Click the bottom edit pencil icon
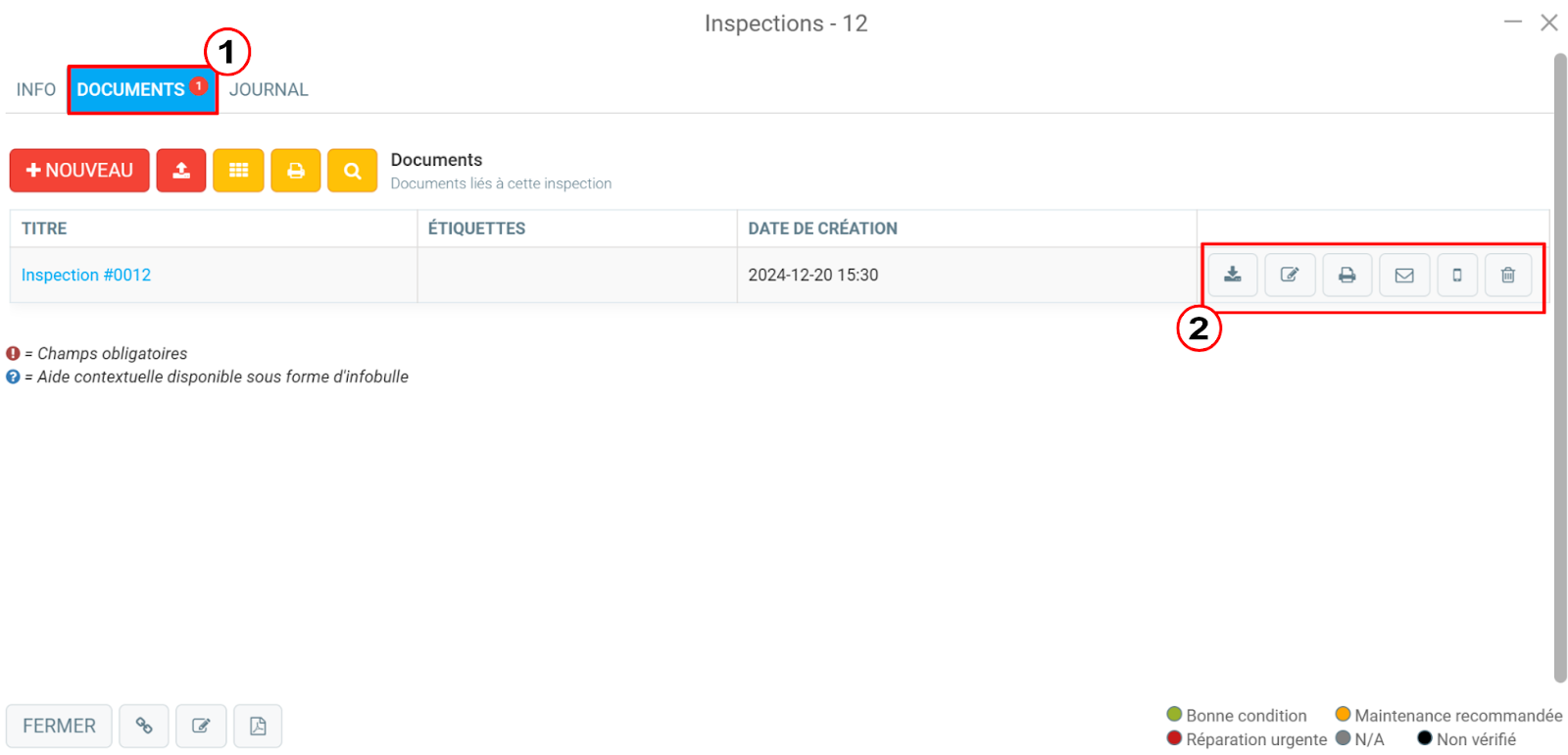Image resolution: width=1568 pixels, height=755 pixels. (x=201, y=726)
